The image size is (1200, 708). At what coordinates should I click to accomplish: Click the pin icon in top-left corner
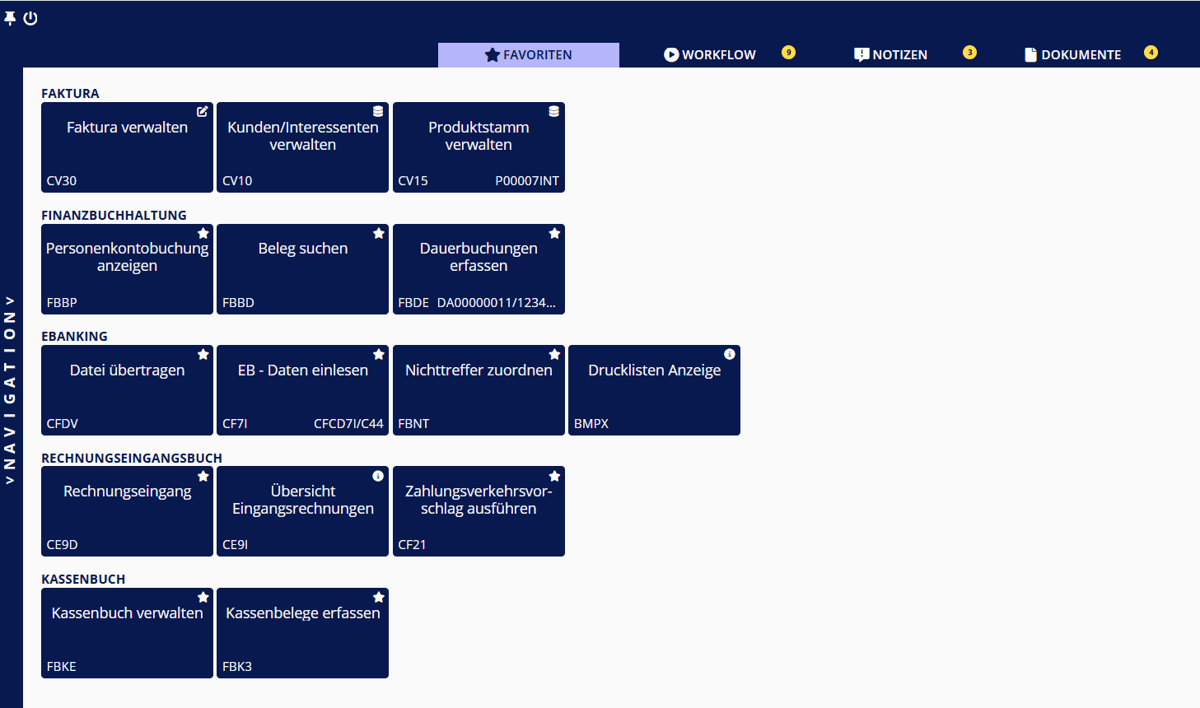coord(10,18)
